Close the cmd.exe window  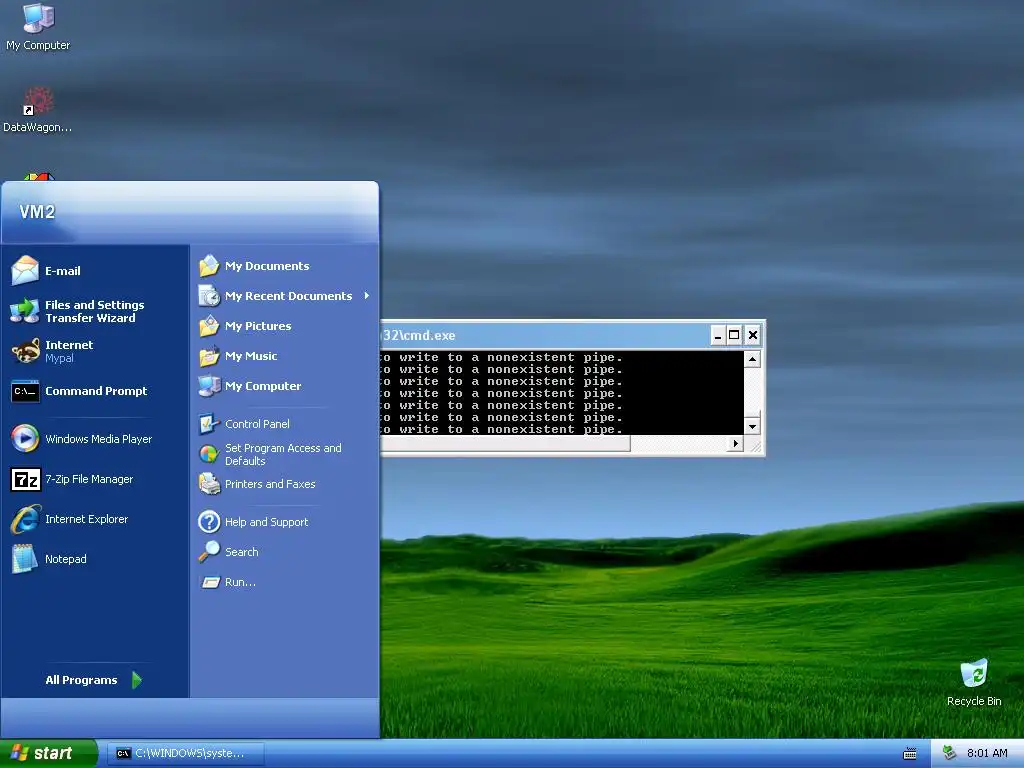(x=752, y=335)
